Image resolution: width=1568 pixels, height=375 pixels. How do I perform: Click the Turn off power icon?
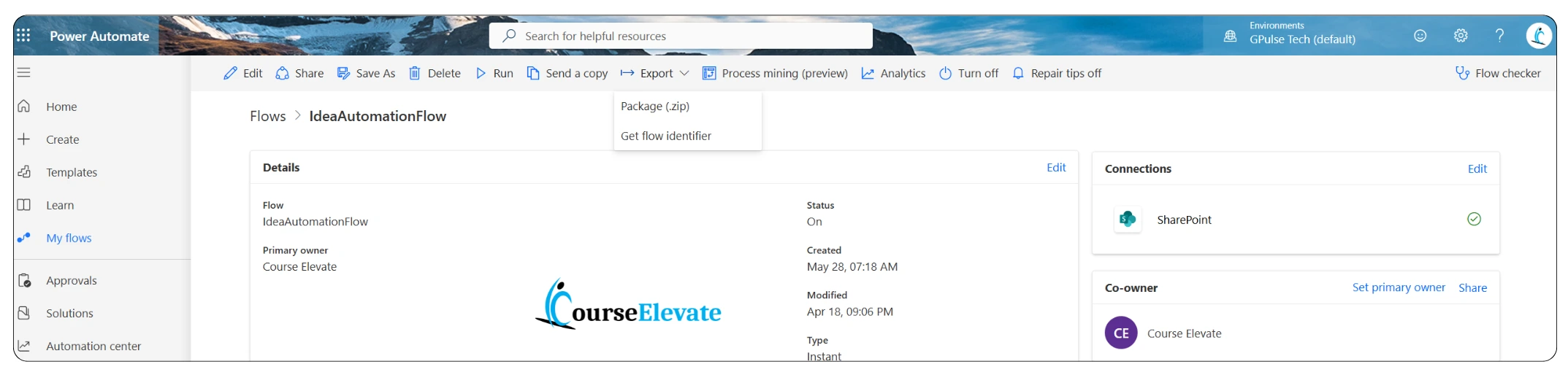coord(945,73)
